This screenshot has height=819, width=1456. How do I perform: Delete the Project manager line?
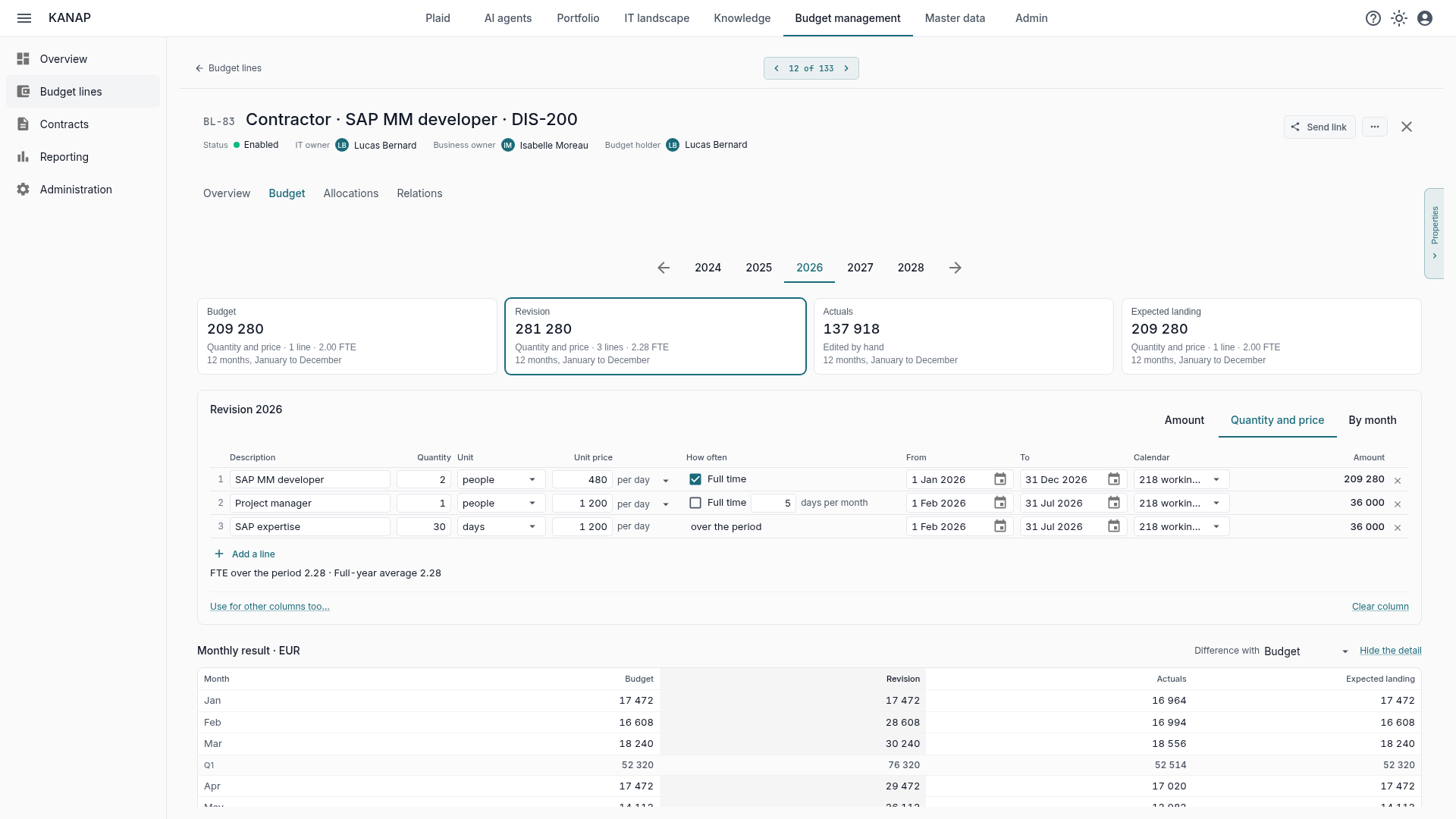pyautogui.click(x=1398, y=504)
